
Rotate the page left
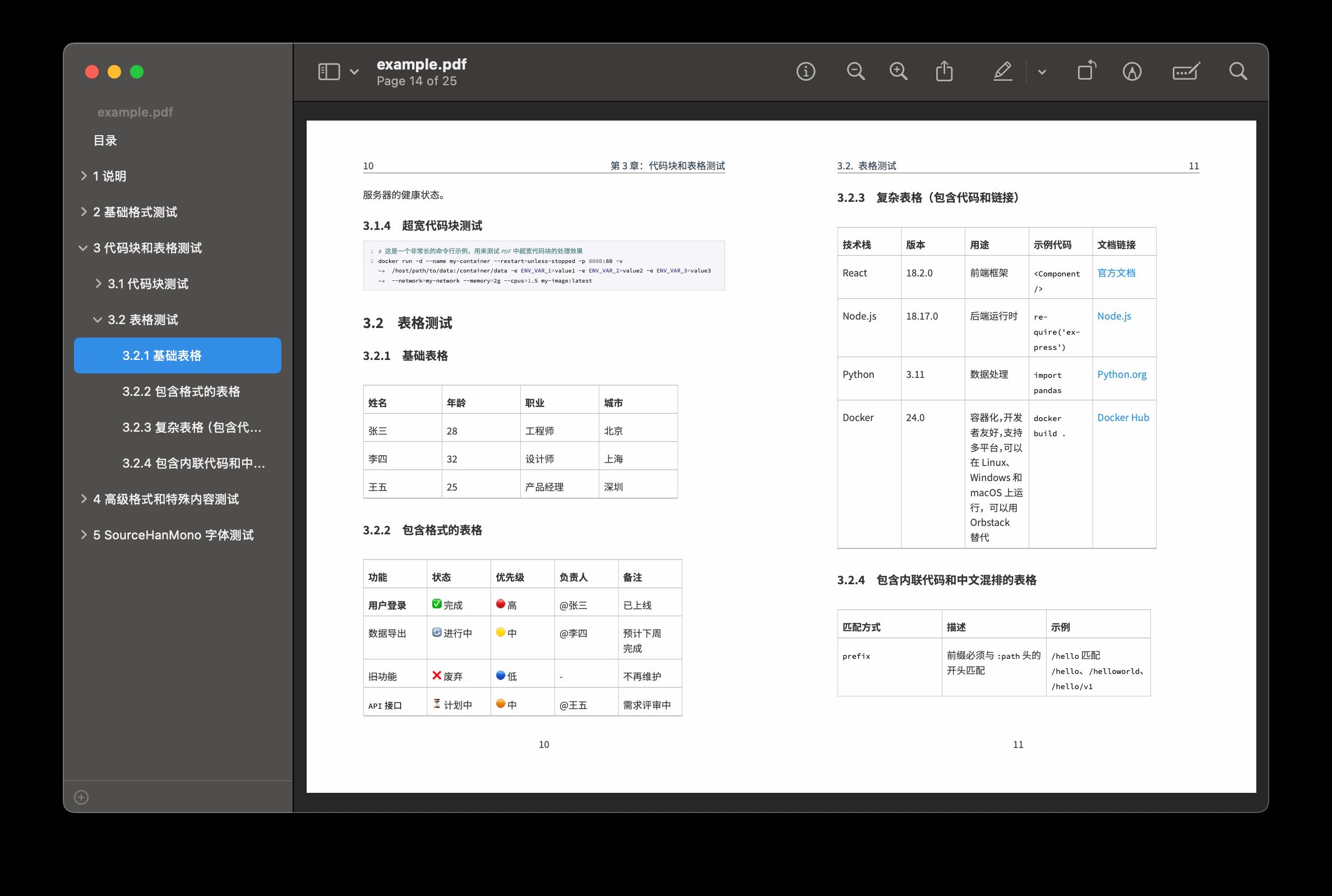(x=1086, y=71)
